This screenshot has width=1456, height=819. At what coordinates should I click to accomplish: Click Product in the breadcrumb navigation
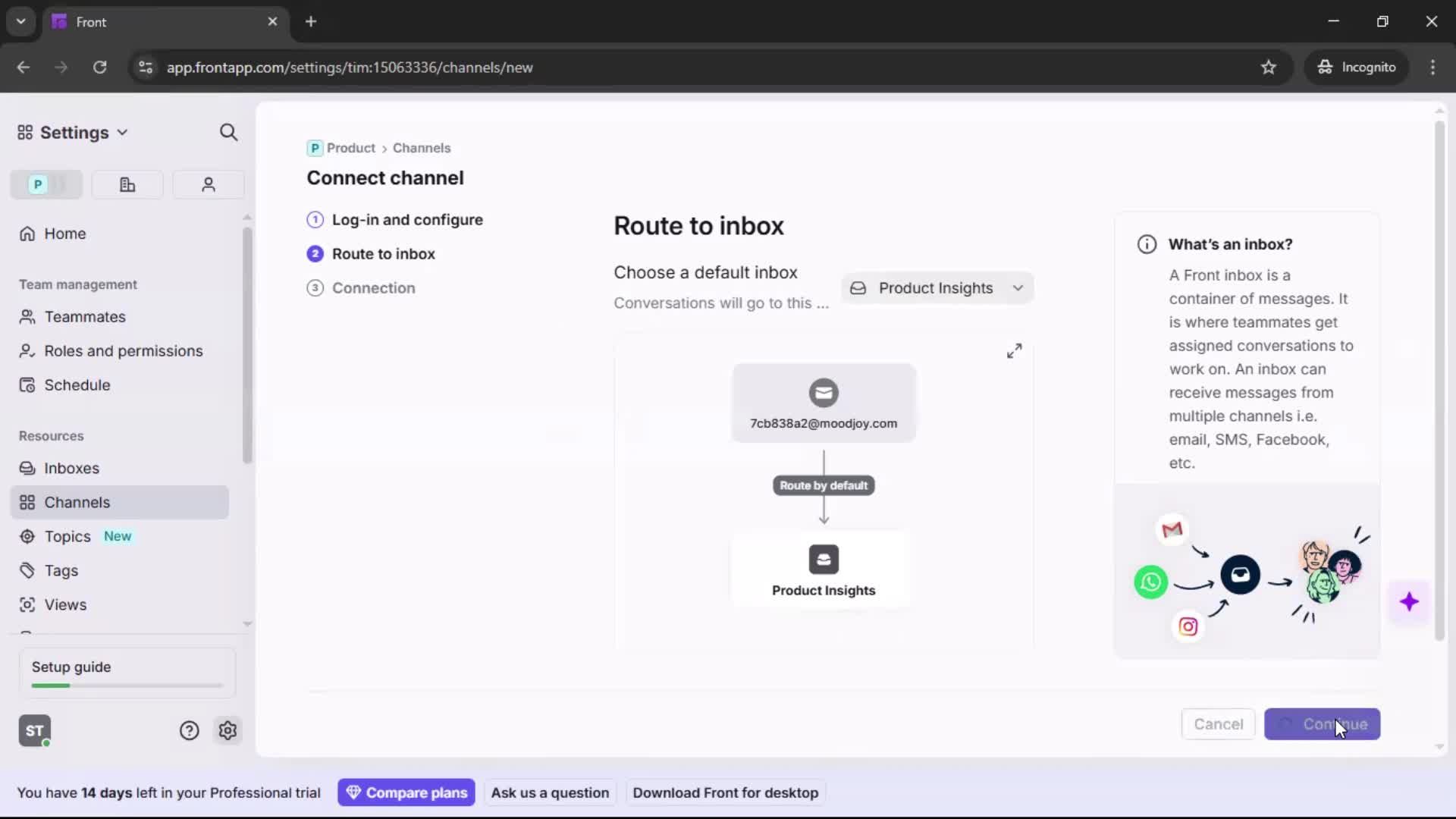[350, 148]
